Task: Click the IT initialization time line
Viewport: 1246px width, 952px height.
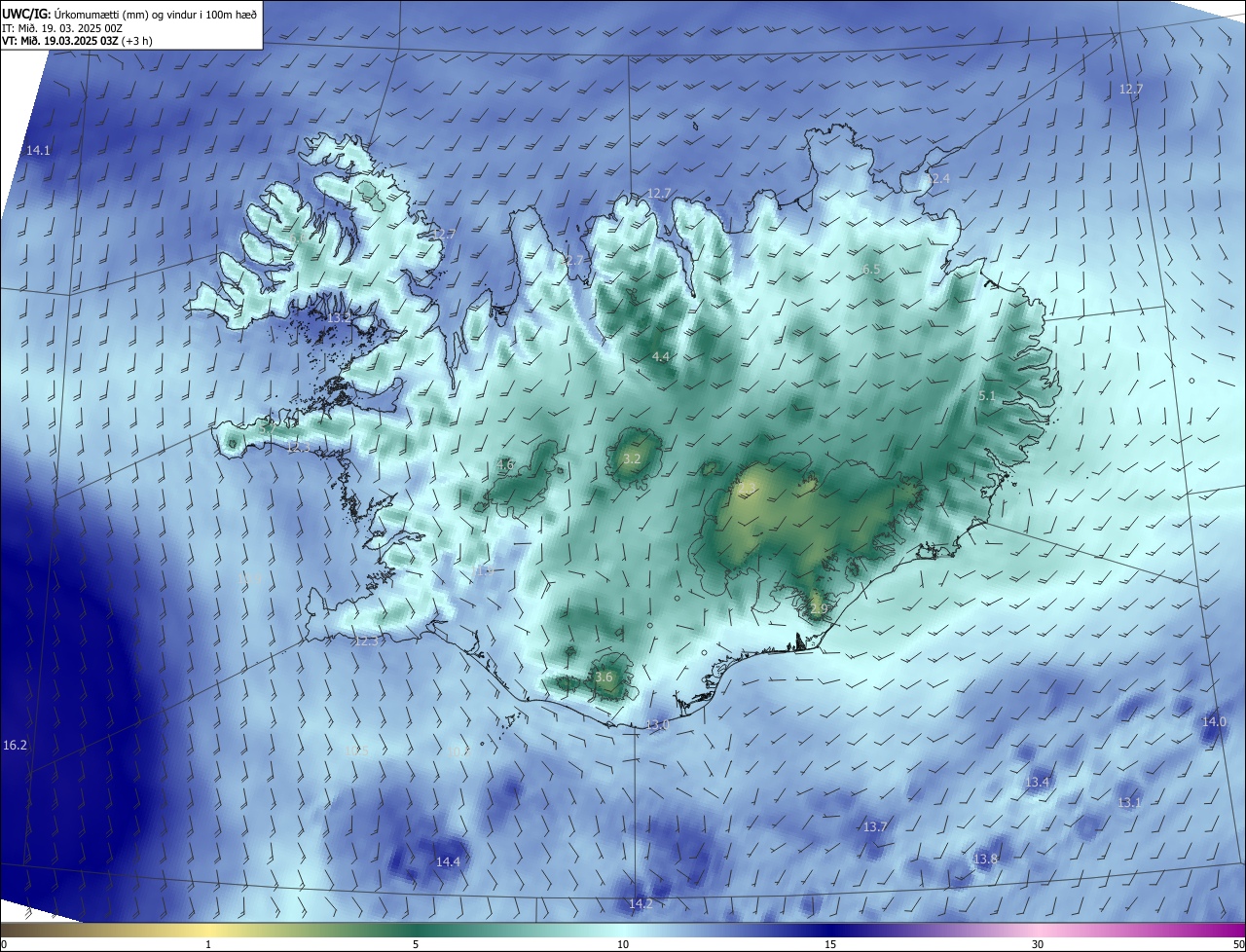Action: click(61, 28)
